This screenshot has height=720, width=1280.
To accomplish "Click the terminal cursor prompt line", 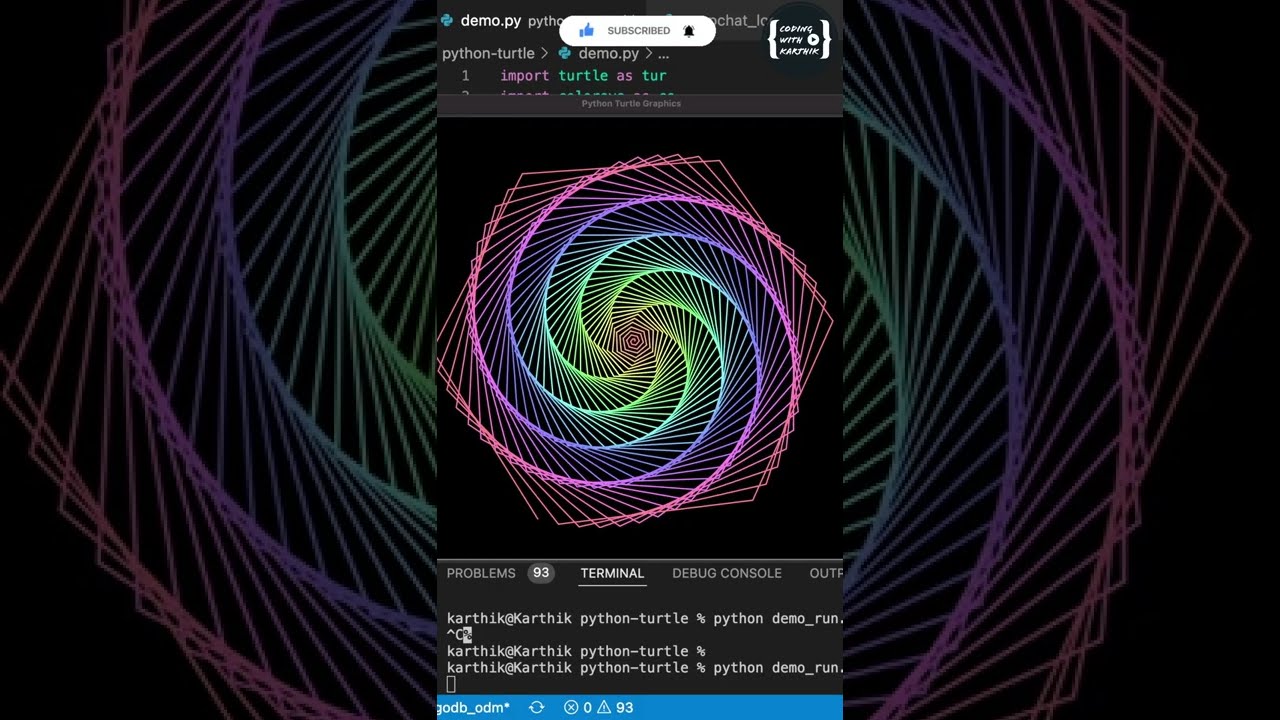I will pyautogui.click(x=451, y=684).
